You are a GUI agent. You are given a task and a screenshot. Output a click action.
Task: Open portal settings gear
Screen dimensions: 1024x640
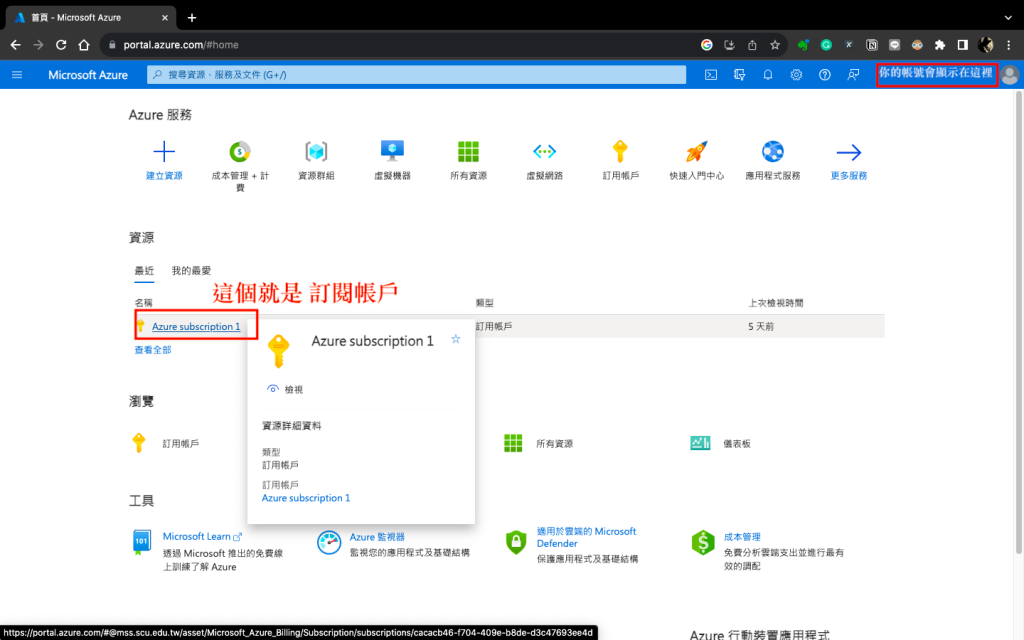click(796, 75)
